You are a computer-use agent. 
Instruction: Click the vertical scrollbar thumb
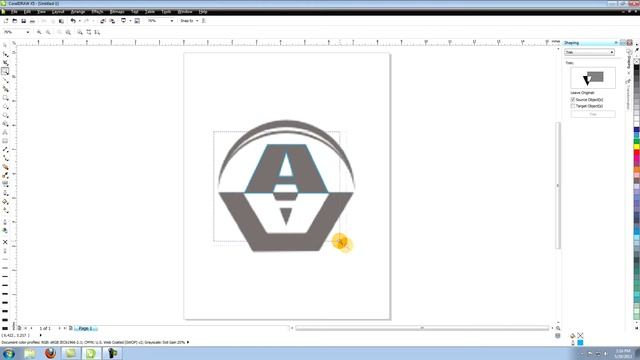point(558,185)
